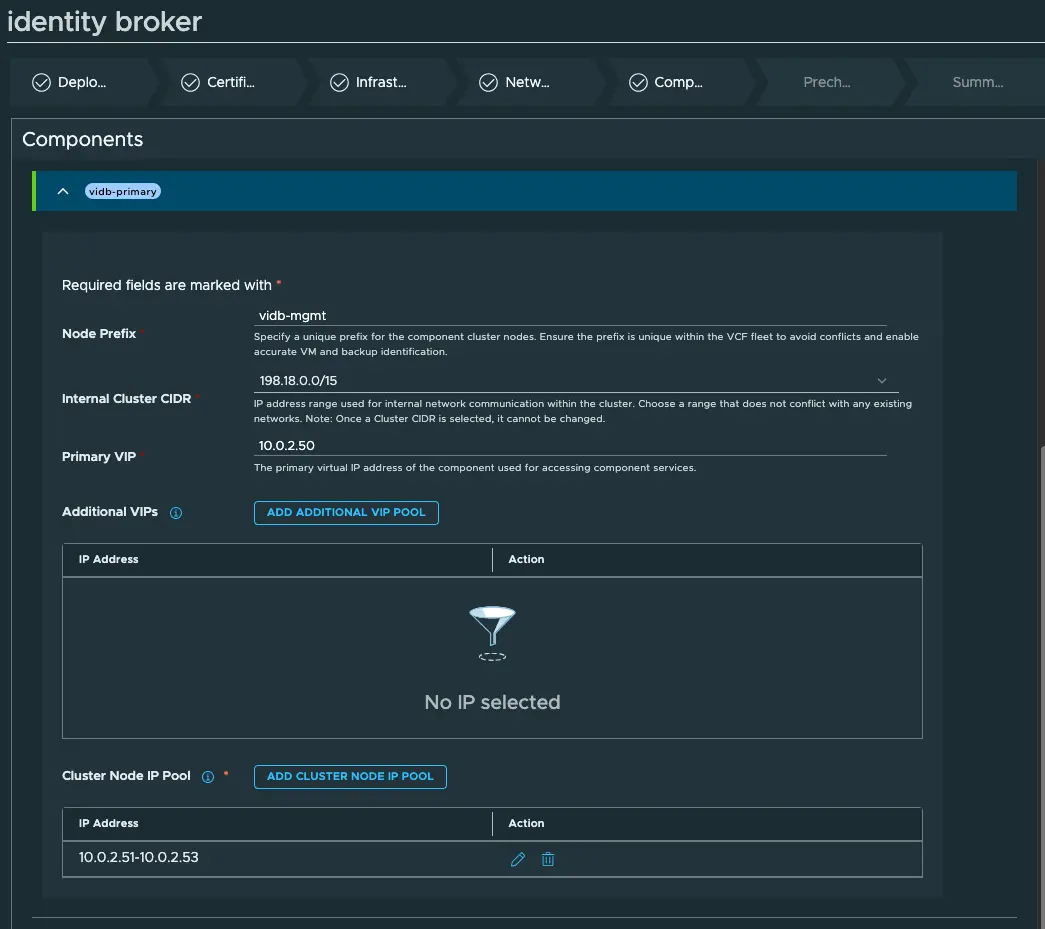The width and height of the screenshot is (1045, 929).
Task: Click Add Additional VIP Pool button
Action: point(346,513)
